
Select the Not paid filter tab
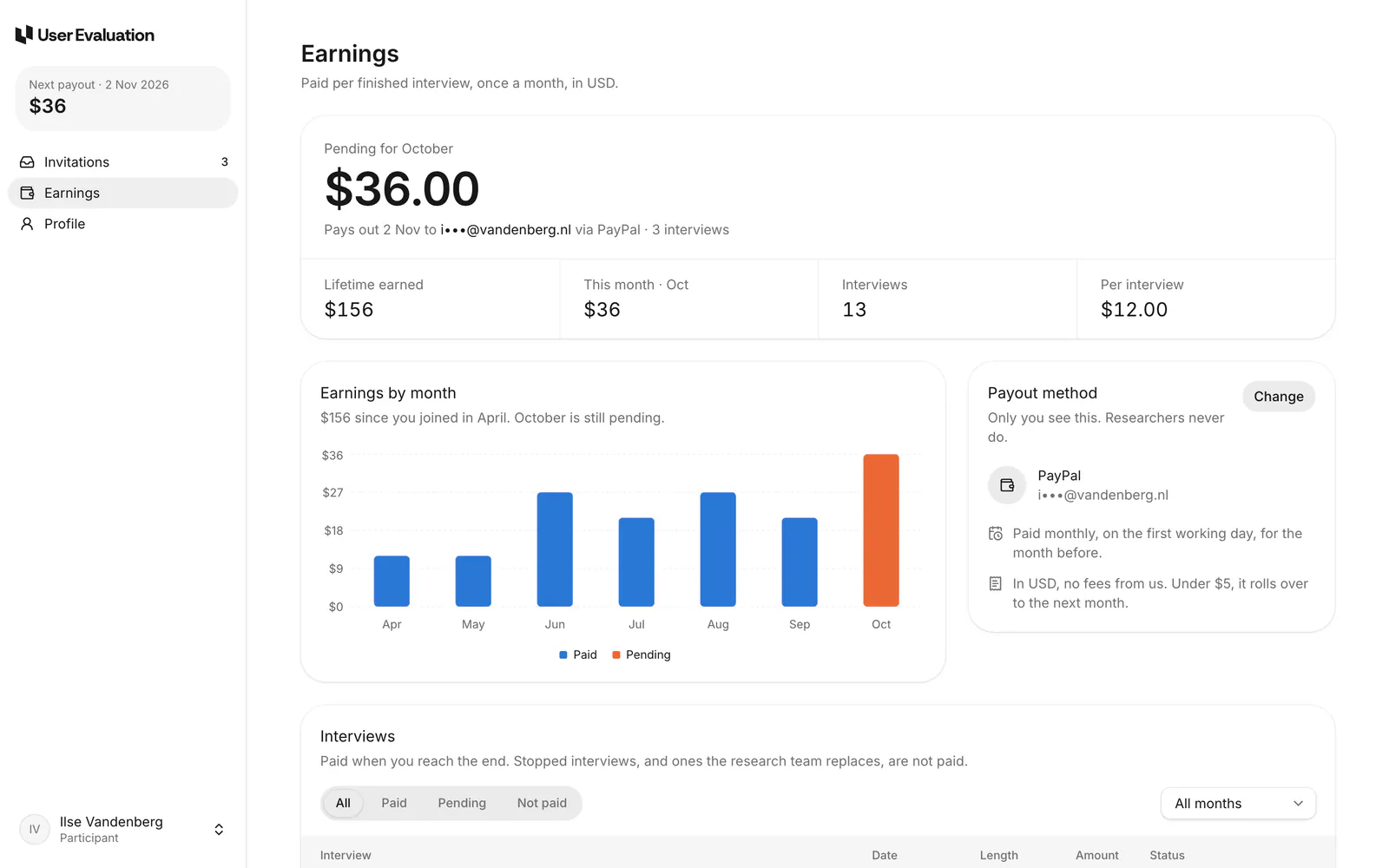[x=542, y=803]
